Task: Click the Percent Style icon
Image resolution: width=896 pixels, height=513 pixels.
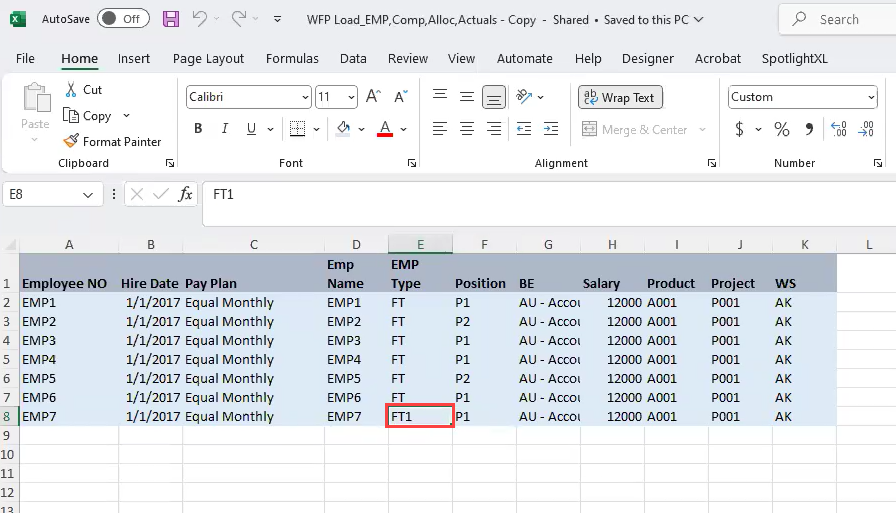Action: 782,129
